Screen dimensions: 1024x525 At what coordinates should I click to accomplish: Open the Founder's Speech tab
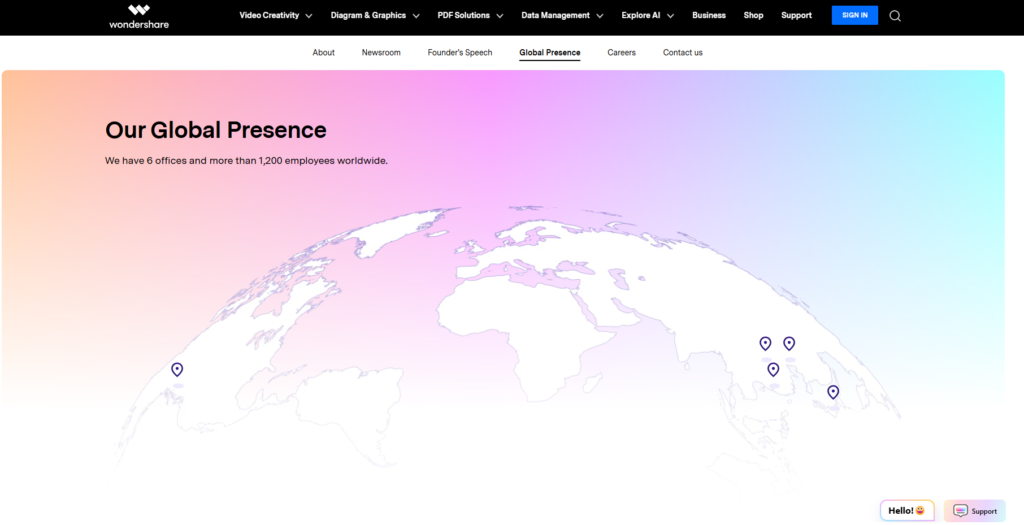pyautogui.click(x=460, y=52)
